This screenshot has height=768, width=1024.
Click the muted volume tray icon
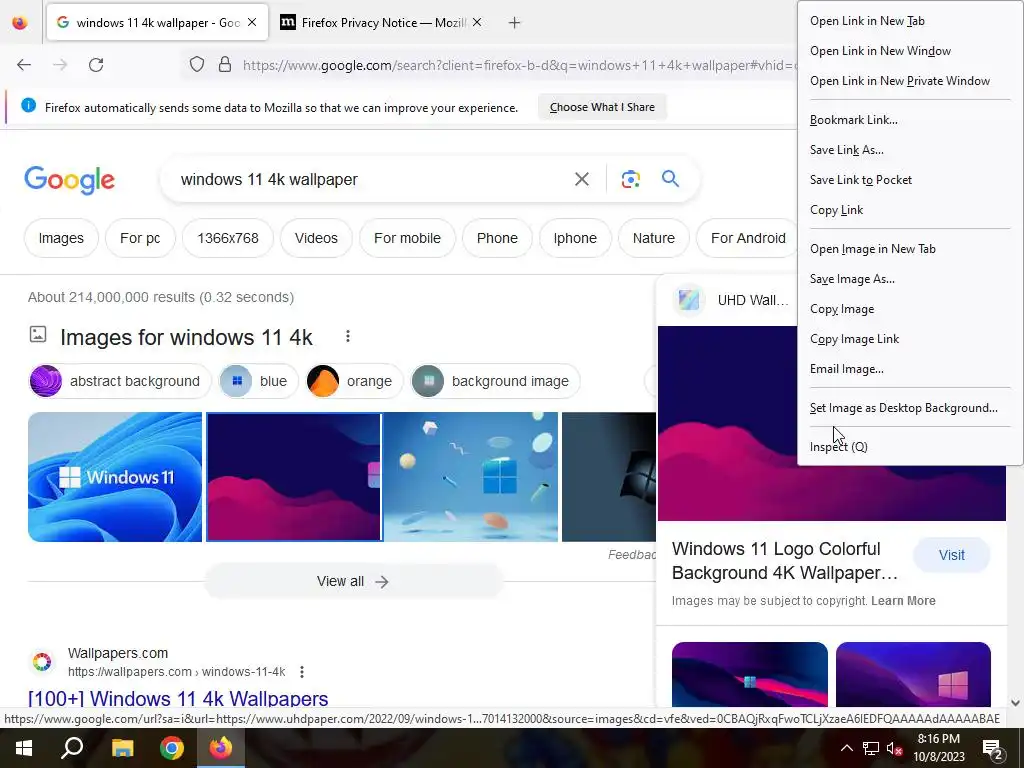pos(894,748)
